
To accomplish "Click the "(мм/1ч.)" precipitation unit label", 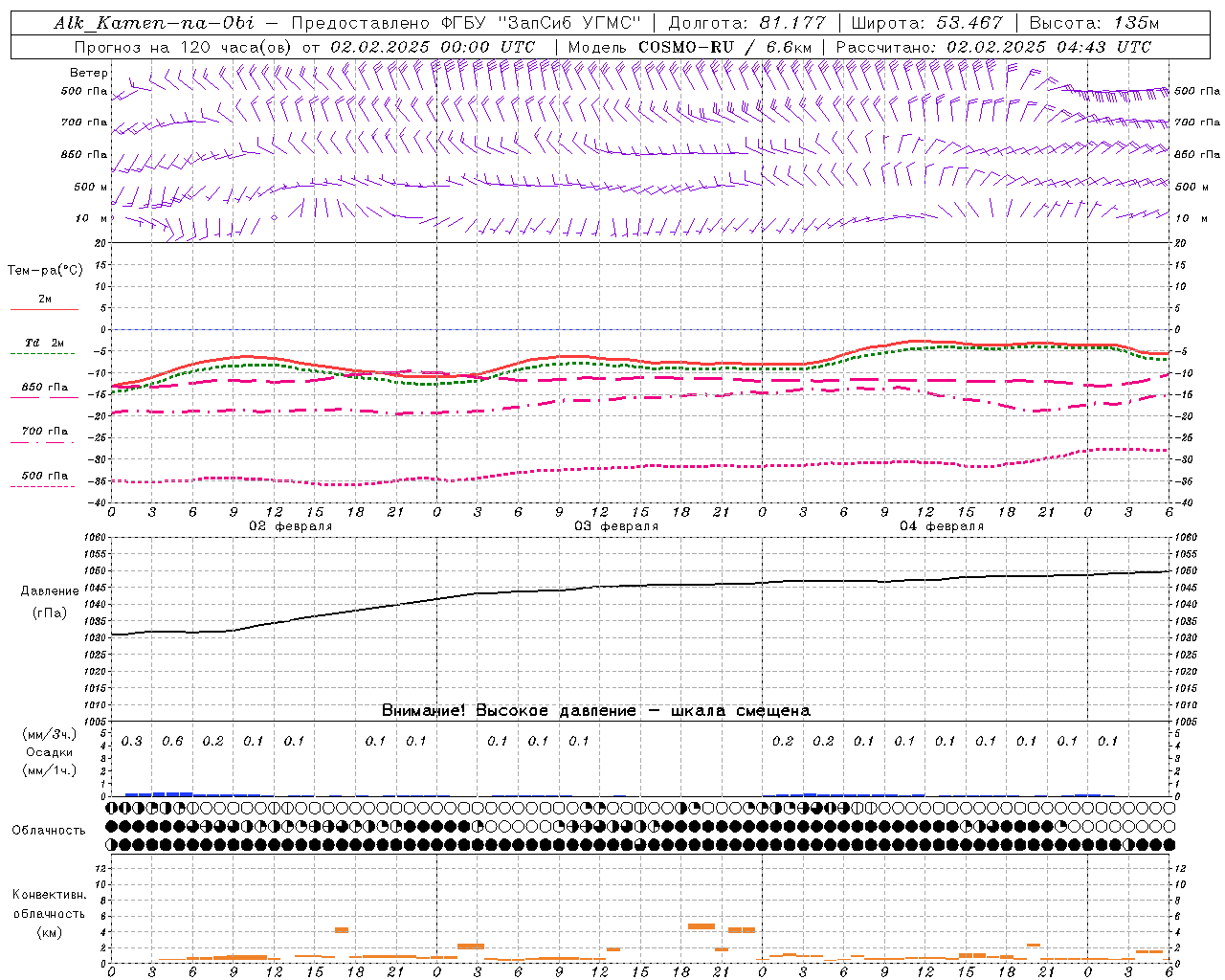I will 49,770.
